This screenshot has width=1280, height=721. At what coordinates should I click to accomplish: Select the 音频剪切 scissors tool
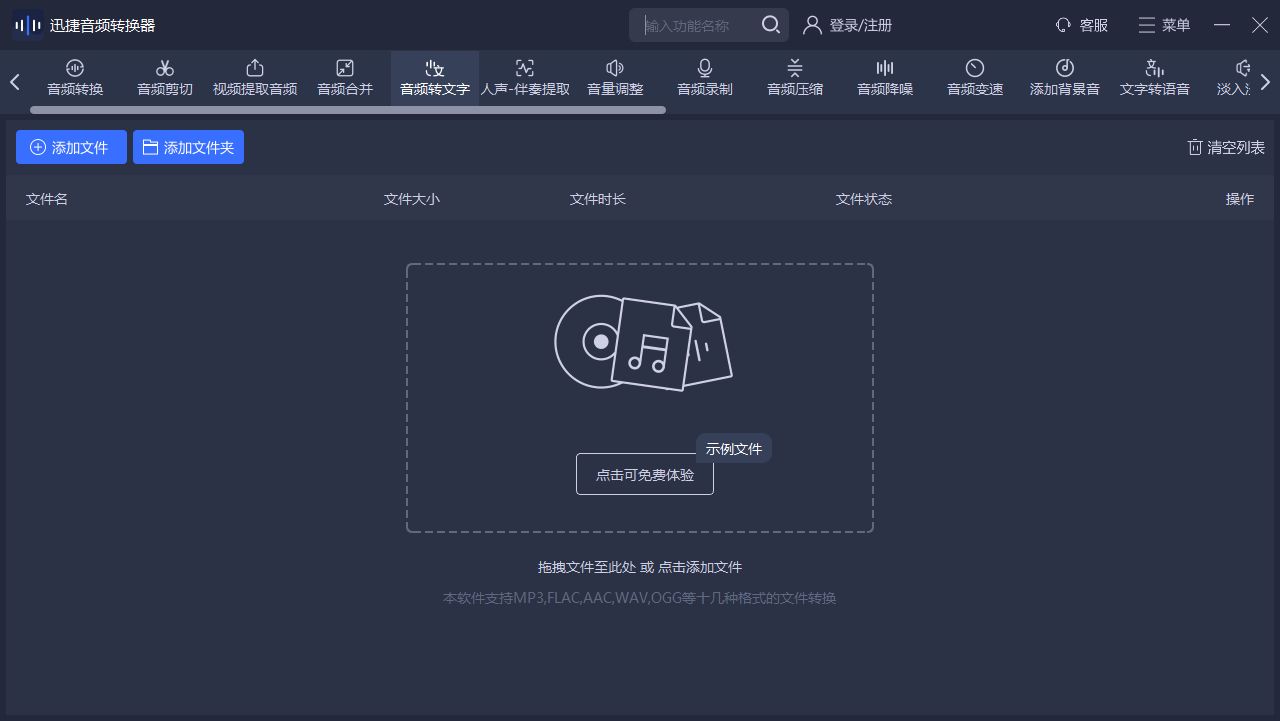click(165, 78)
